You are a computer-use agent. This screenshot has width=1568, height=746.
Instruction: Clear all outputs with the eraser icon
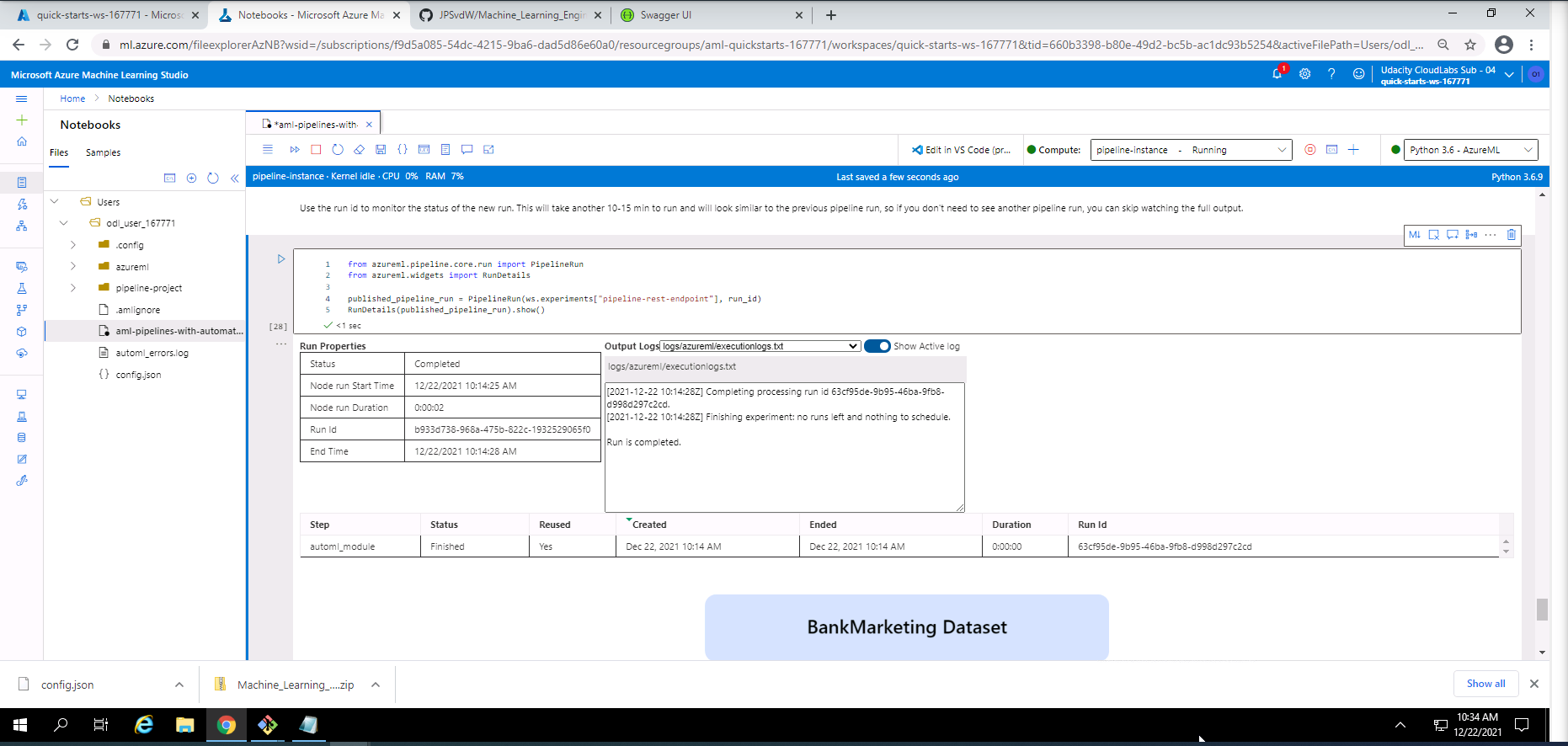click(359, 150)
